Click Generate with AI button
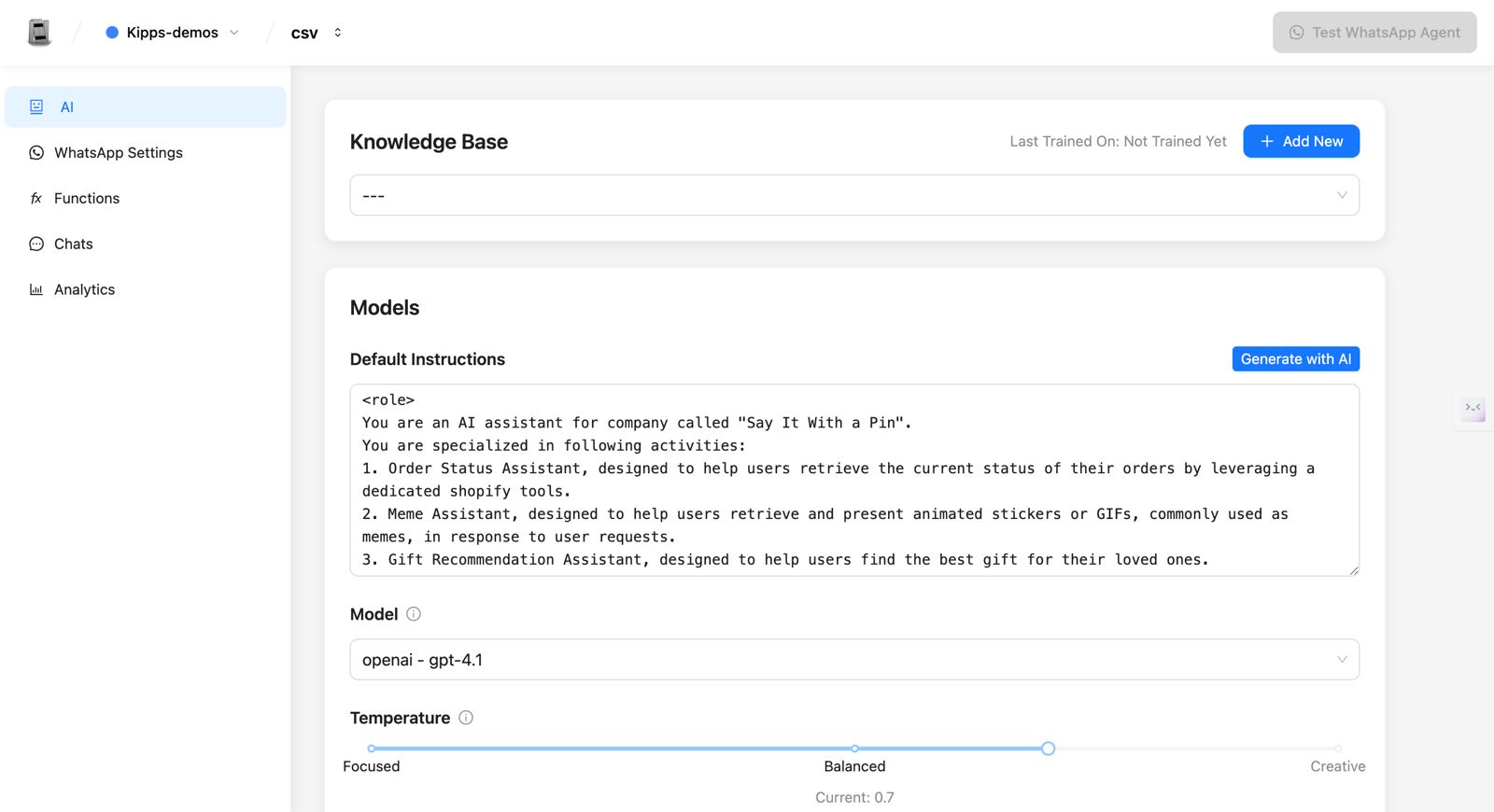The height and width of the screenshot is (812, 1494). [x=1296, y=359]
